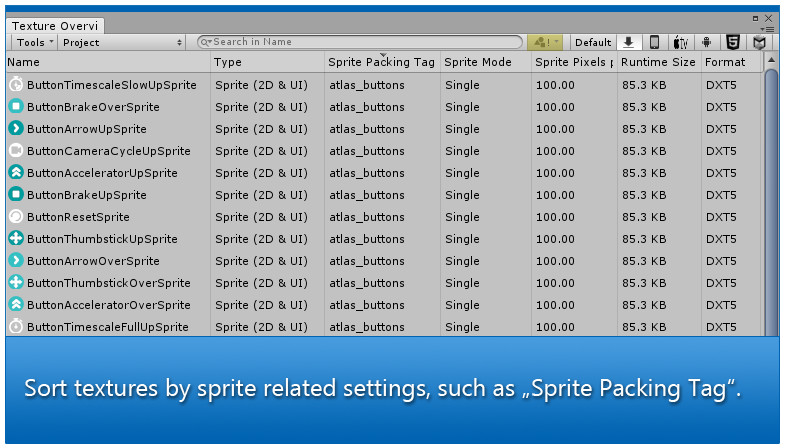The height and width of the screenshot is (448, 785).
Task: Select the Apple TV platform icon
Action: (681, 42)
